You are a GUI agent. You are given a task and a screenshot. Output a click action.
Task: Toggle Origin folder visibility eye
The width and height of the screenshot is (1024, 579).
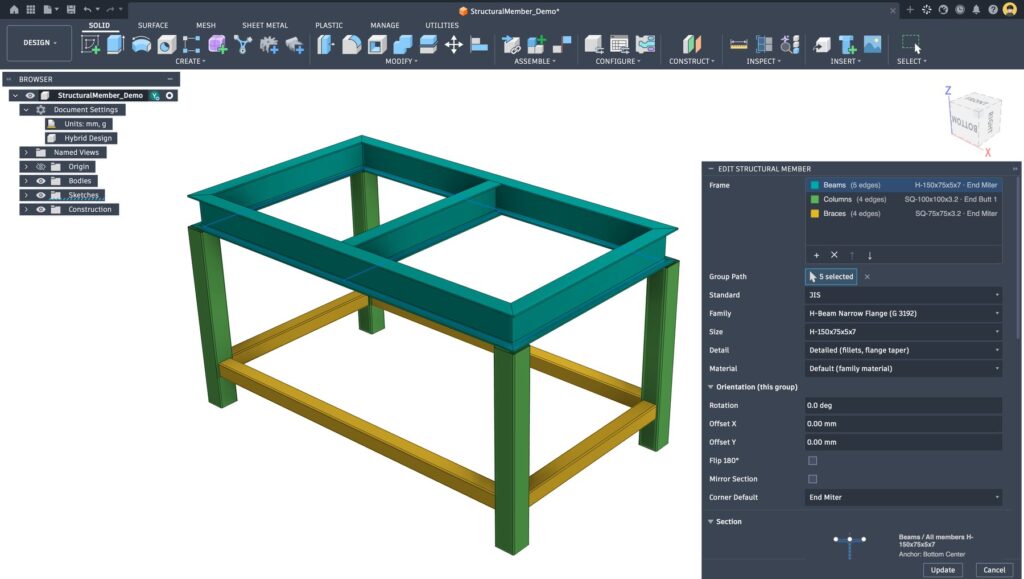(x=40, y=166)
